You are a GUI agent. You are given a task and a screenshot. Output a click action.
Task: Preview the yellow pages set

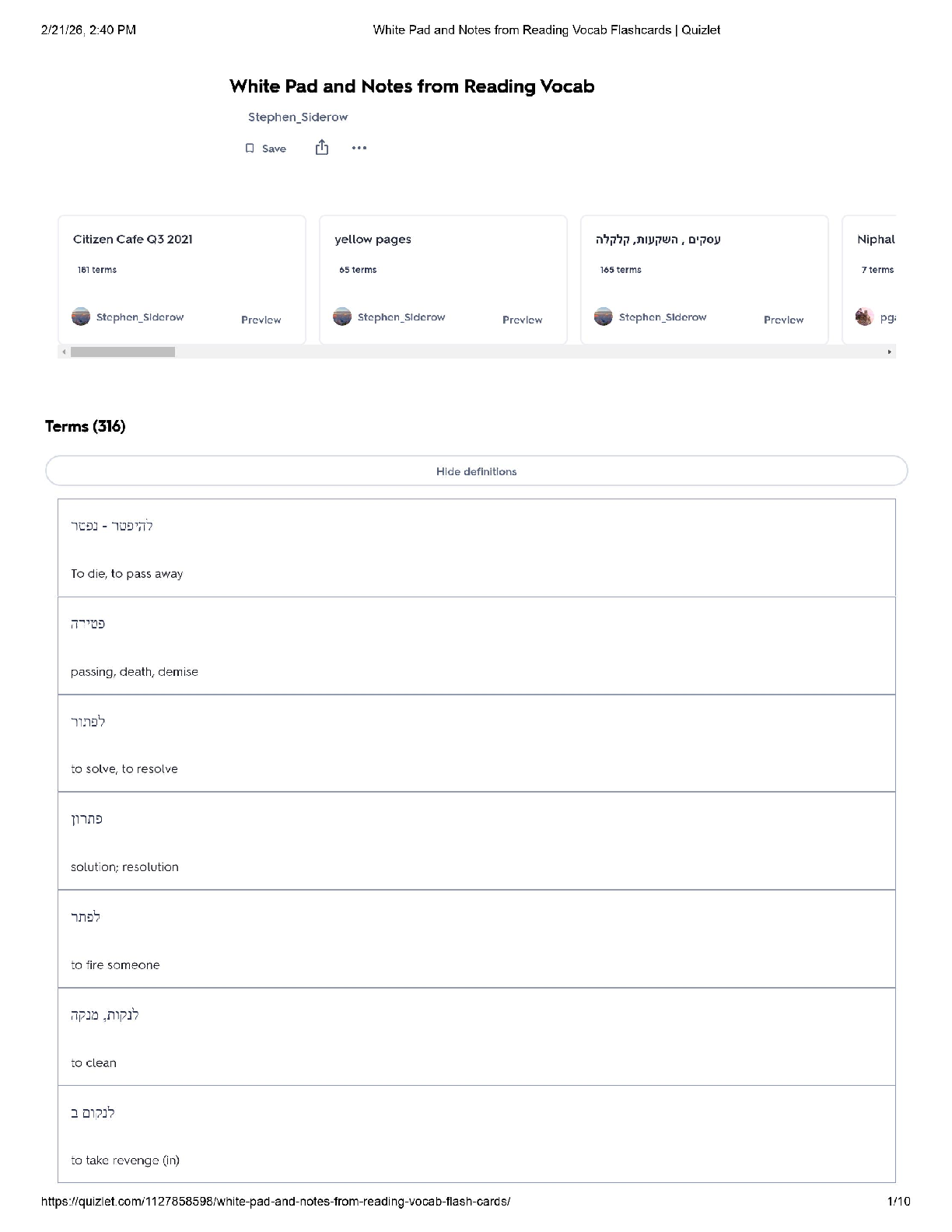[522, 320]
